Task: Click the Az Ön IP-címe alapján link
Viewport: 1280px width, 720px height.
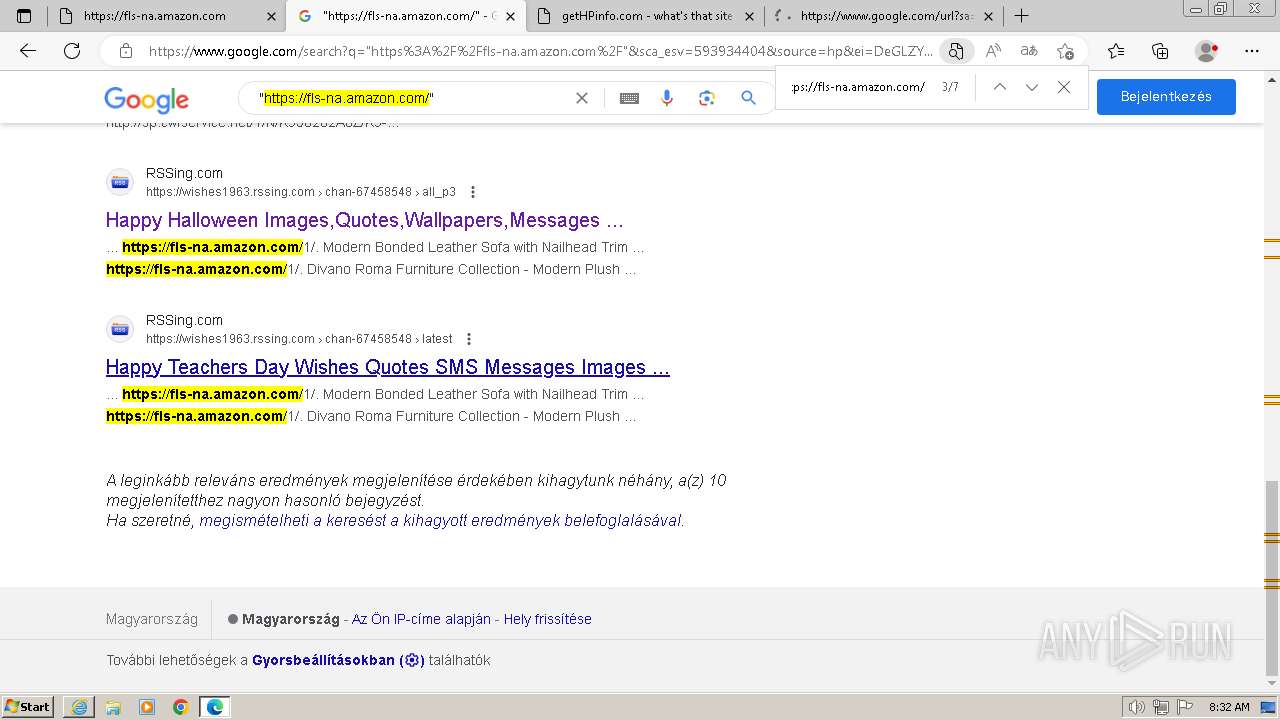Action: coord(421,619)
